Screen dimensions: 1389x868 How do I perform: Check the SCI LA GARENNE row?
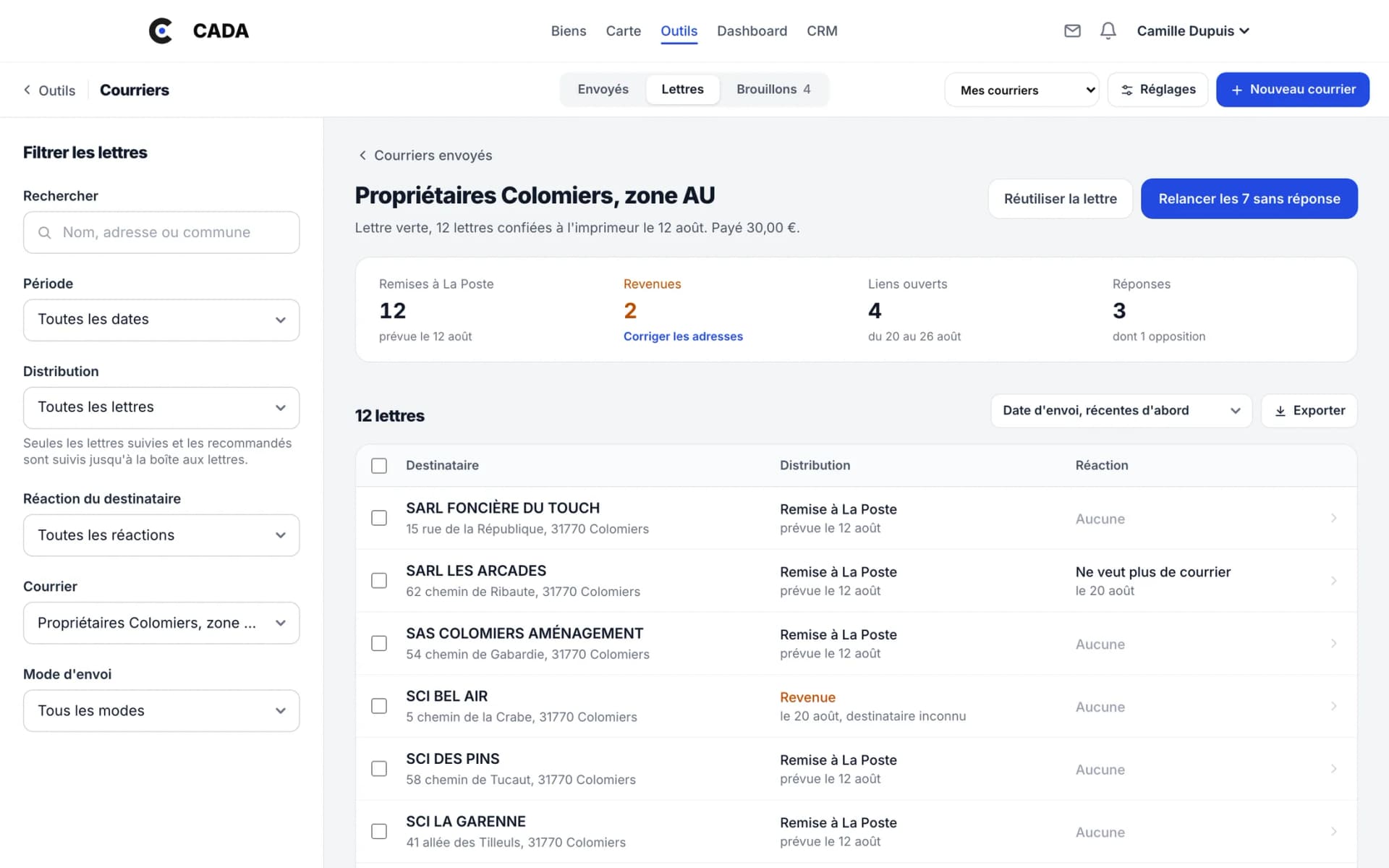[379, 831]
